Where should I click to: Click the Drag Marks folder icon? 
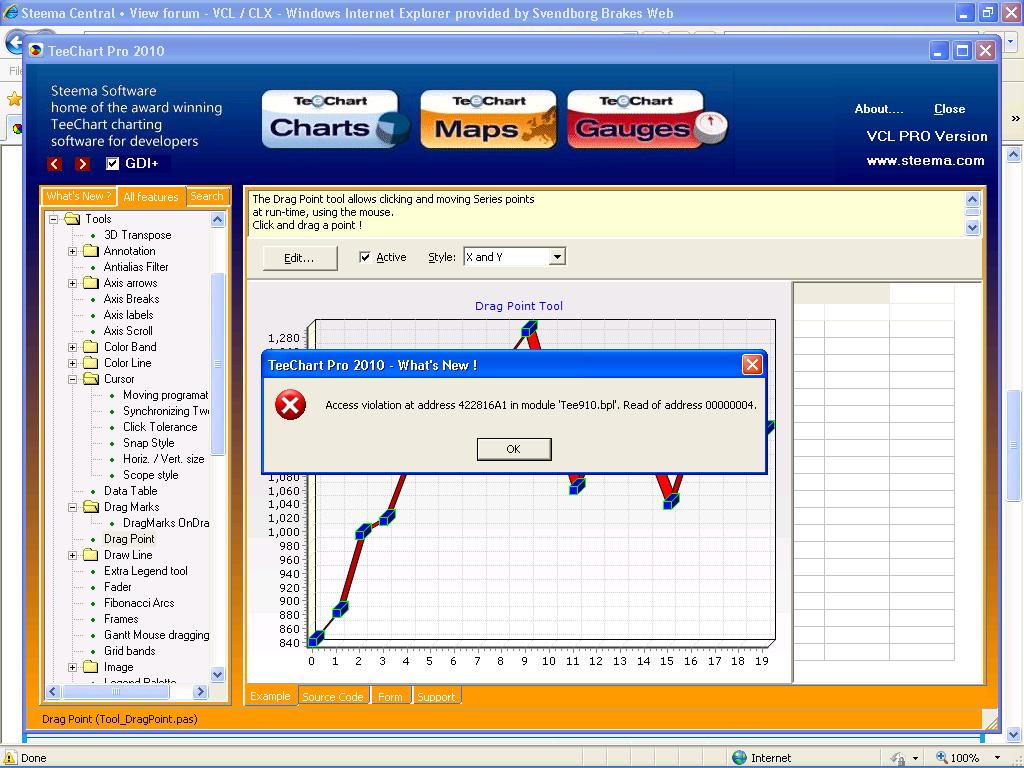(91, 507)
